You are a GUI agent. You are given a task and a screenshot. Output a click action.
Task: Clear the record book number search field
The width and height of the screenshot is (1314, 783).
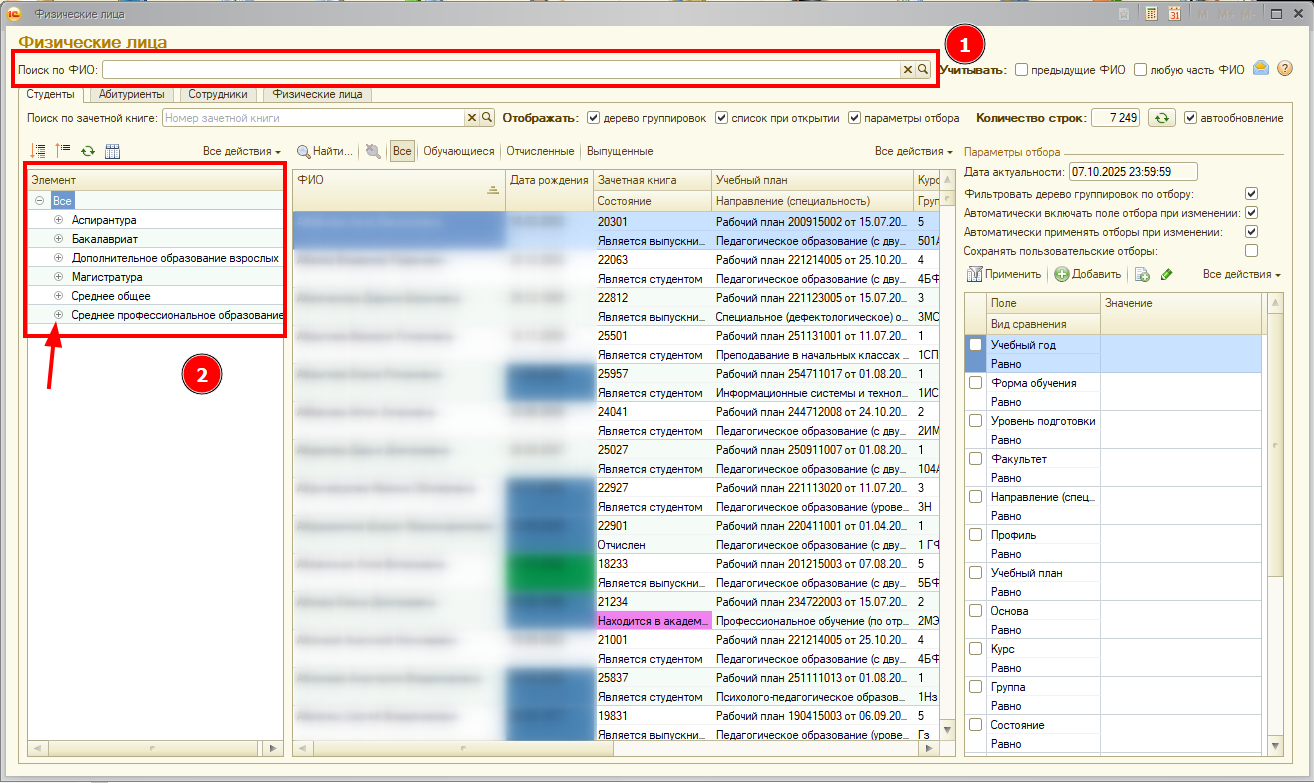click(x=472, y=118)
